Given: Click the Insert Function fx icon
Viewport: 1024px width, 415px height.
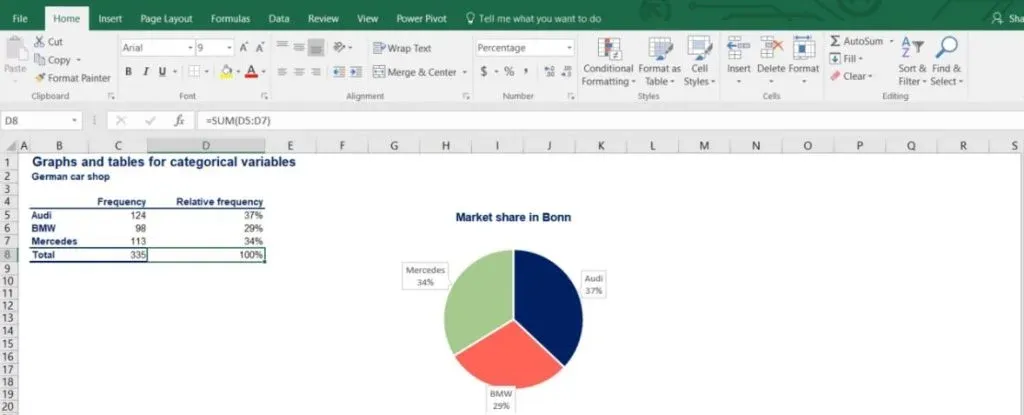Looking at the screenshot, I should click(x=180, y=120).
